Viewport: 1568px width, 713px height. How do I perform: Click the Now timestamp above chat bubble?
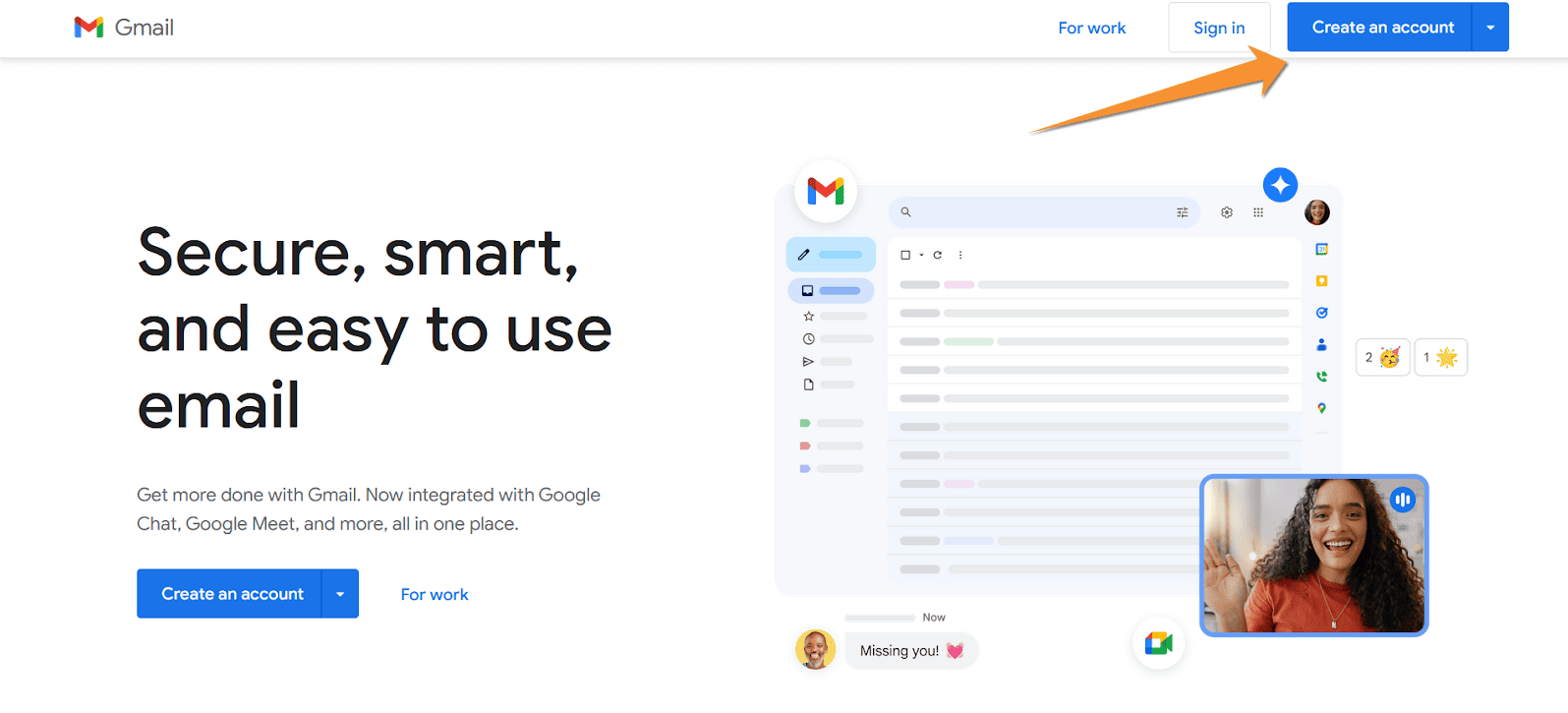(934, 618)
